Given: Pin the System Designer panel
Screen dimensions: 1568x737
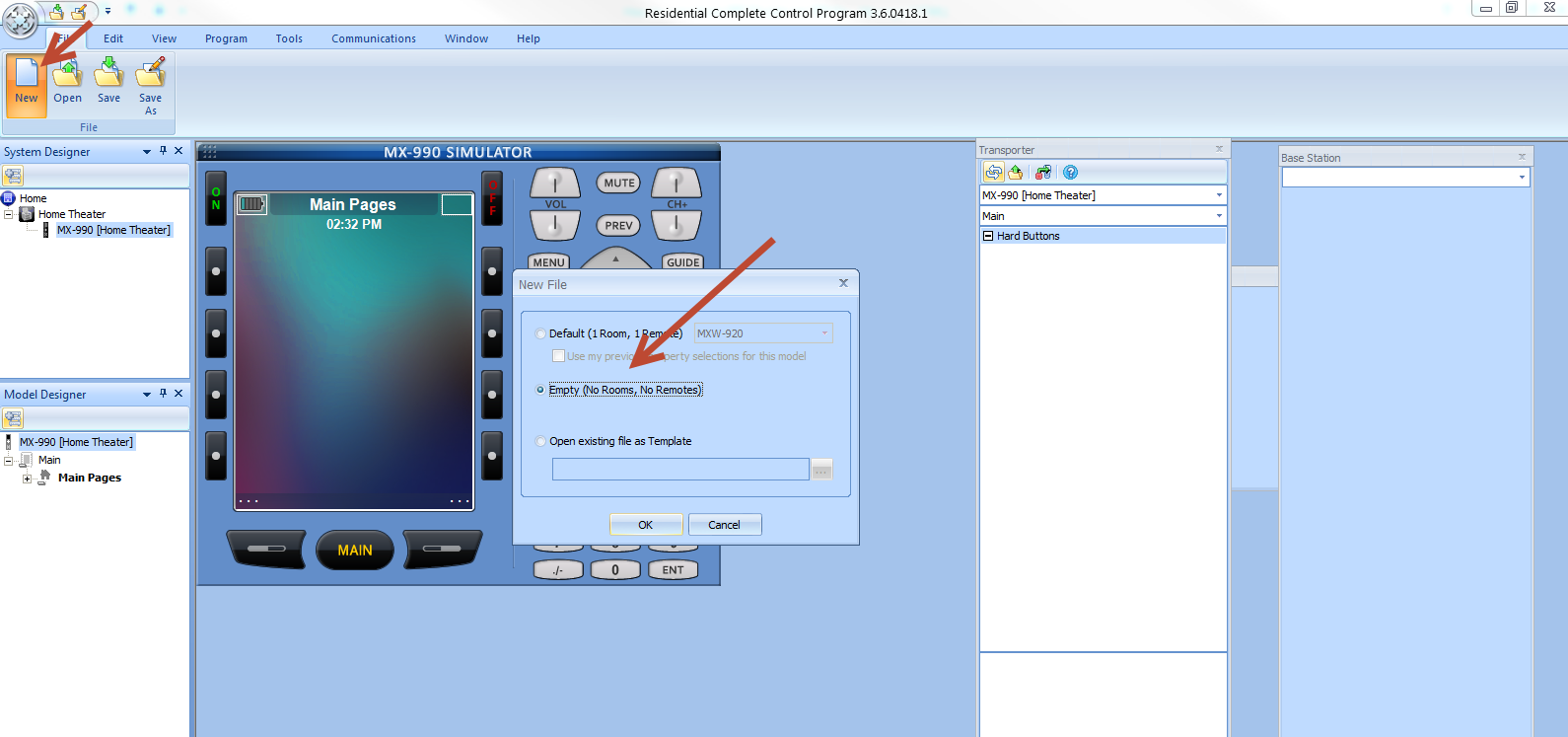Looking at the screenshot, I should coord(164,151).
